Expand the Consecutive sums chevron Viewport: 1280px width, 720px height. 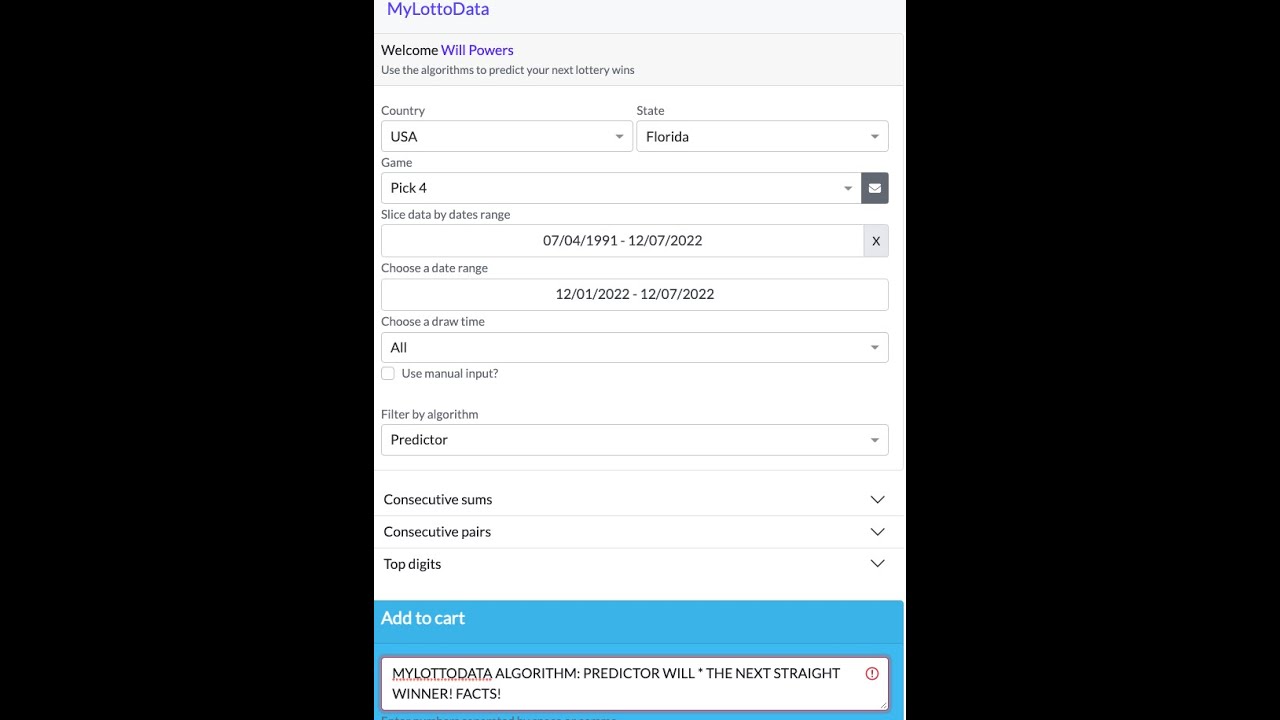[877, 499]
